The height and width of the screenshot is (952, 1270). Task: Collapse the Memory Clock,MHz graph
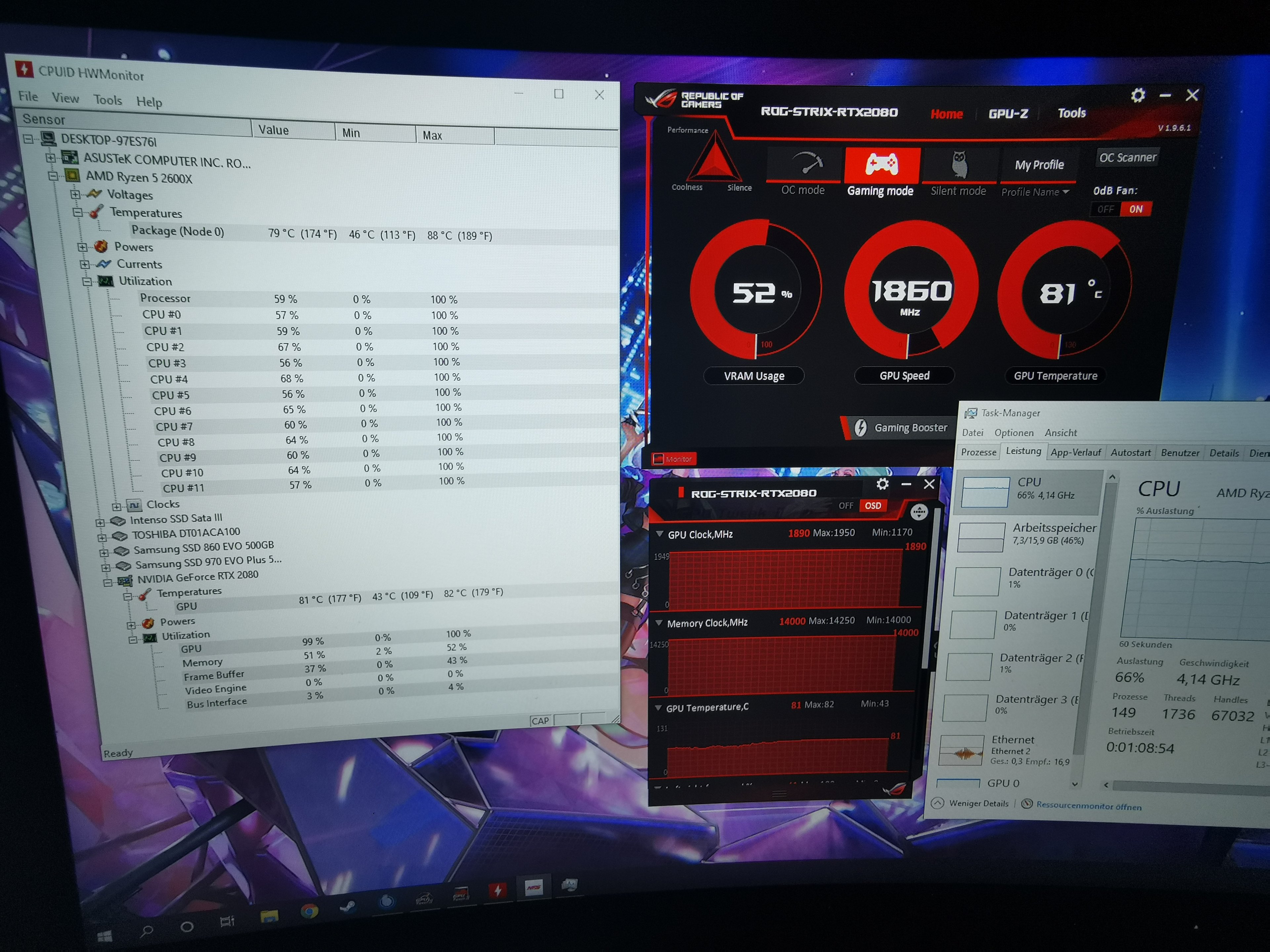[658, 623]
